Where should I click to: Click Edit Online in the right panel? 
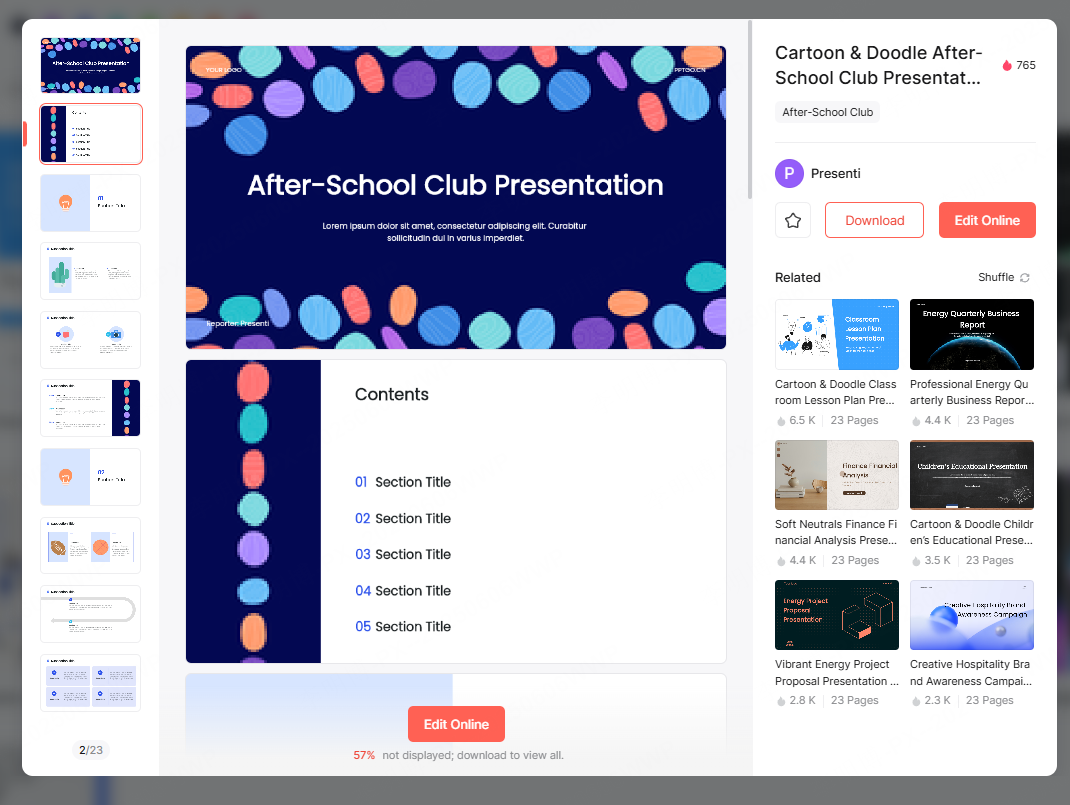click(x=987, y=219)
